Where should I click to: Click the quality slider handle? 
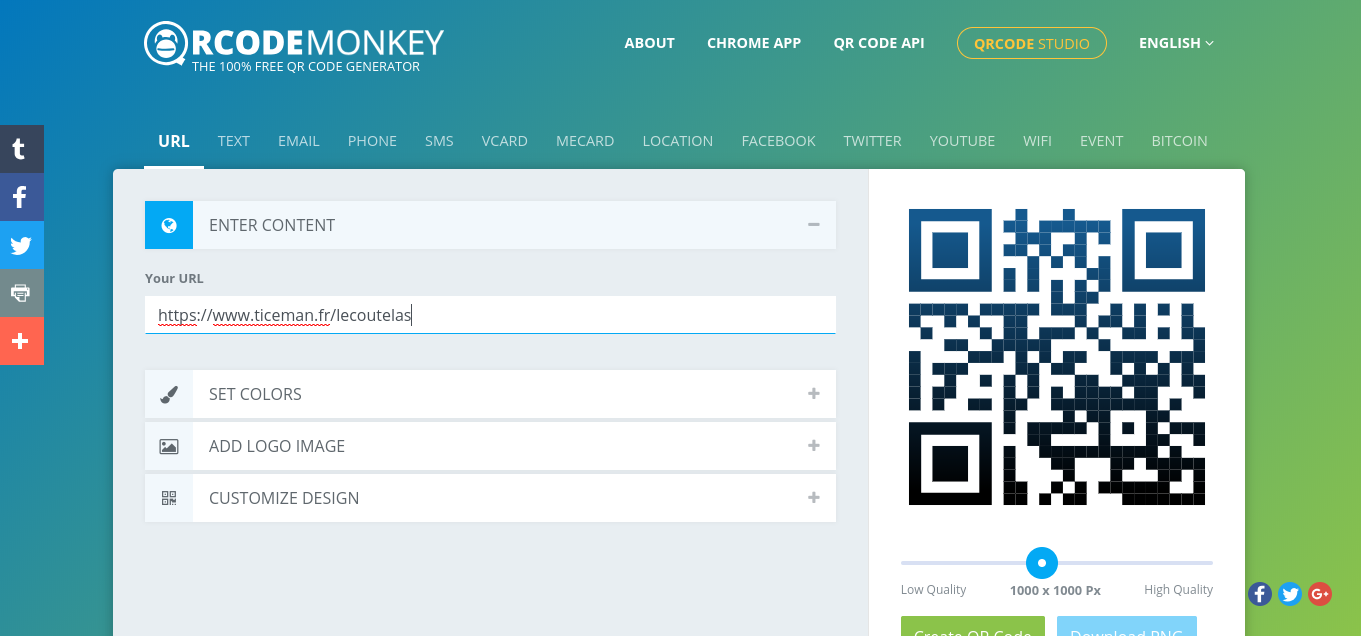[1042, 563]
